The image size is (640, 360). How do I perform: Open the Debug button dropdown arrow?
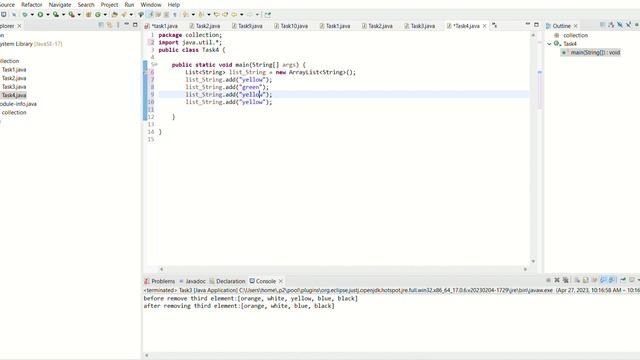(x=32, y=15)
